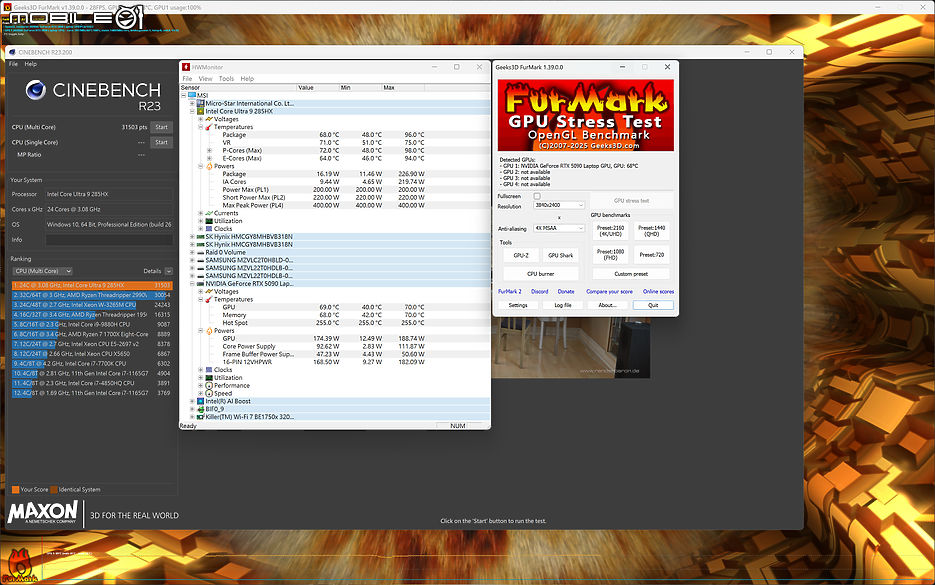Click the GPU Performance gauge icon

[209, 386]
